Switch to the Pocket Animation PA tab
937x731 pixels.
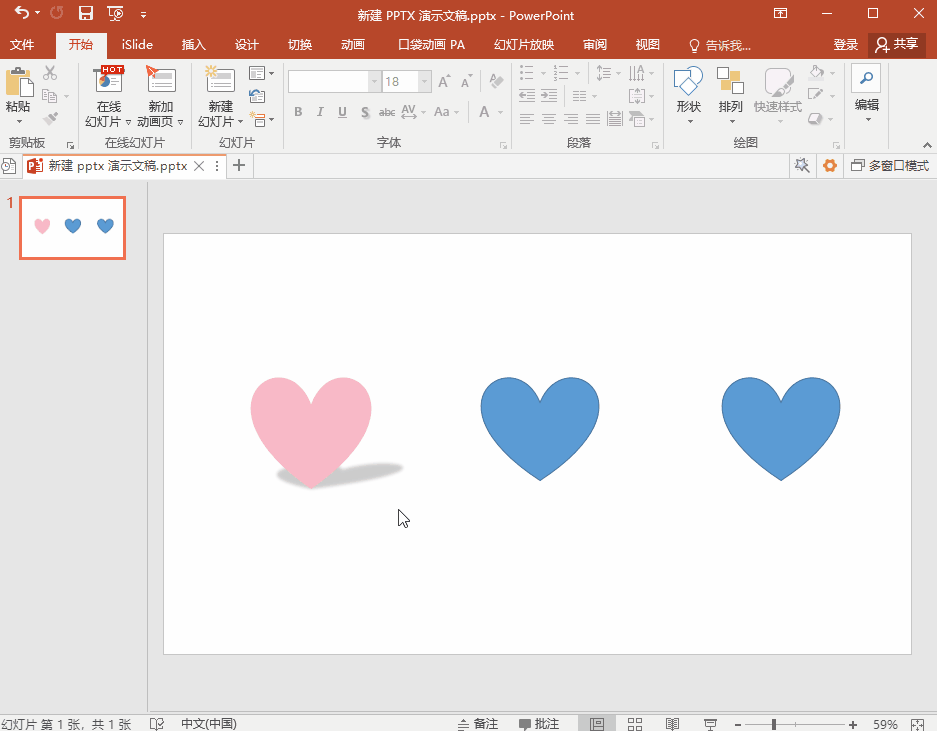click(431, 45)
